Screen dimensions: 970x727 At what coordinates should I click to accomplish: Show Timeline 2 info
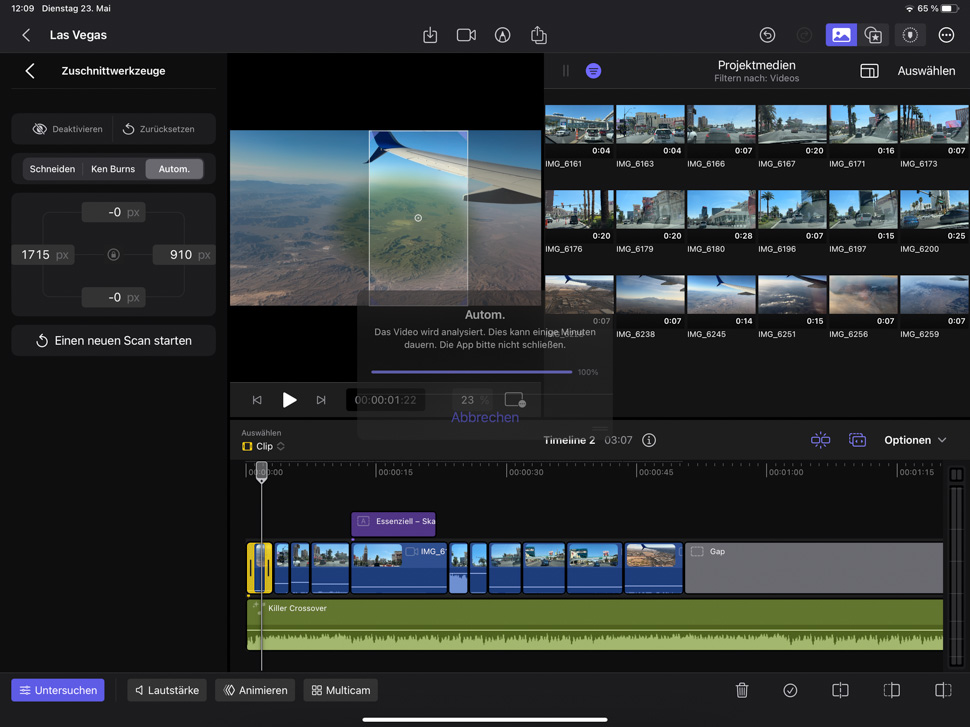[x=648, y=440]
